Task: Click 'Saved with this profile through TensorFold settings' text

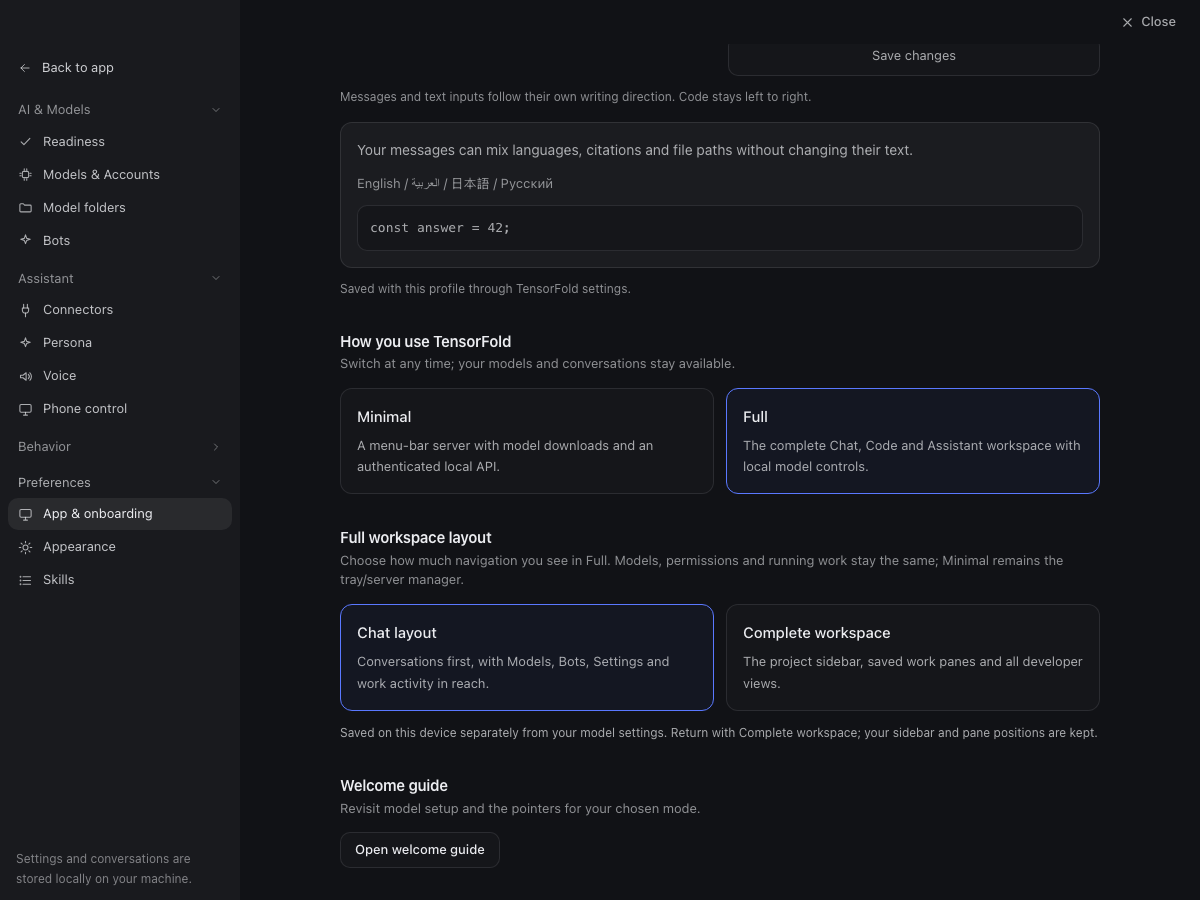Action: point(486,289)
